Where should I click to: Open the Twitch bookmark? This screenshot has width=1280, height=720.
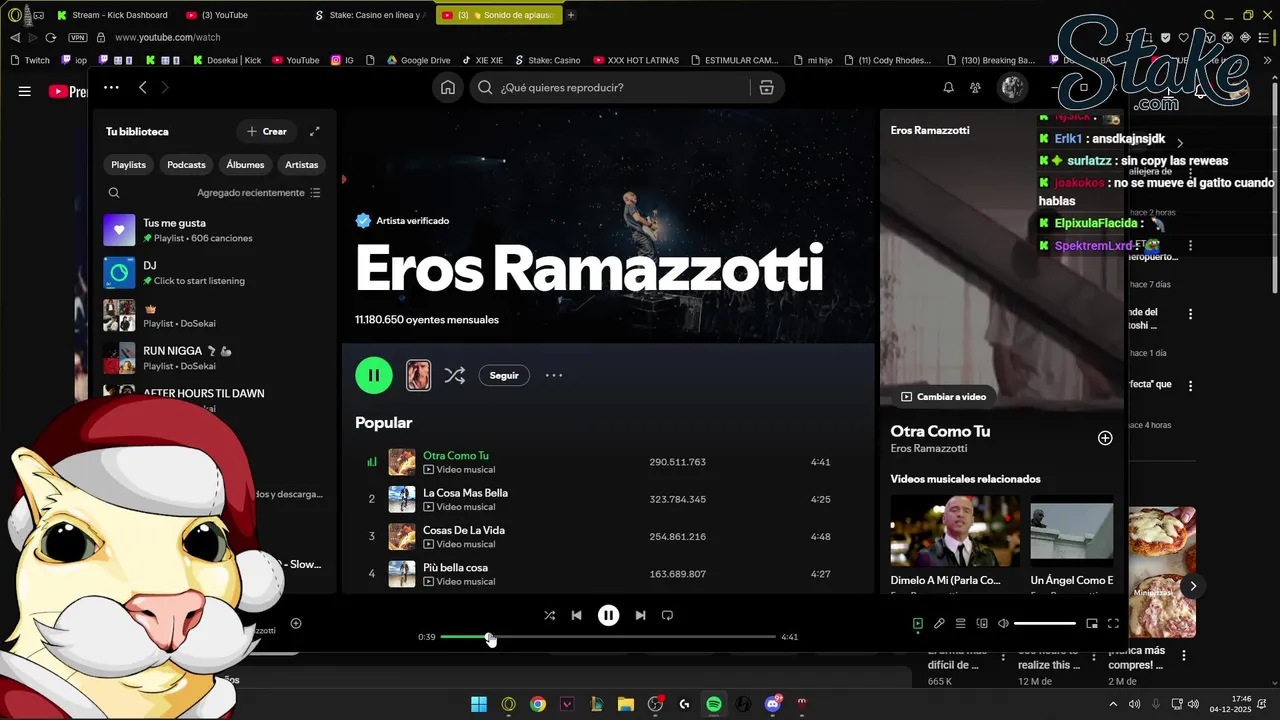[30, 60]
